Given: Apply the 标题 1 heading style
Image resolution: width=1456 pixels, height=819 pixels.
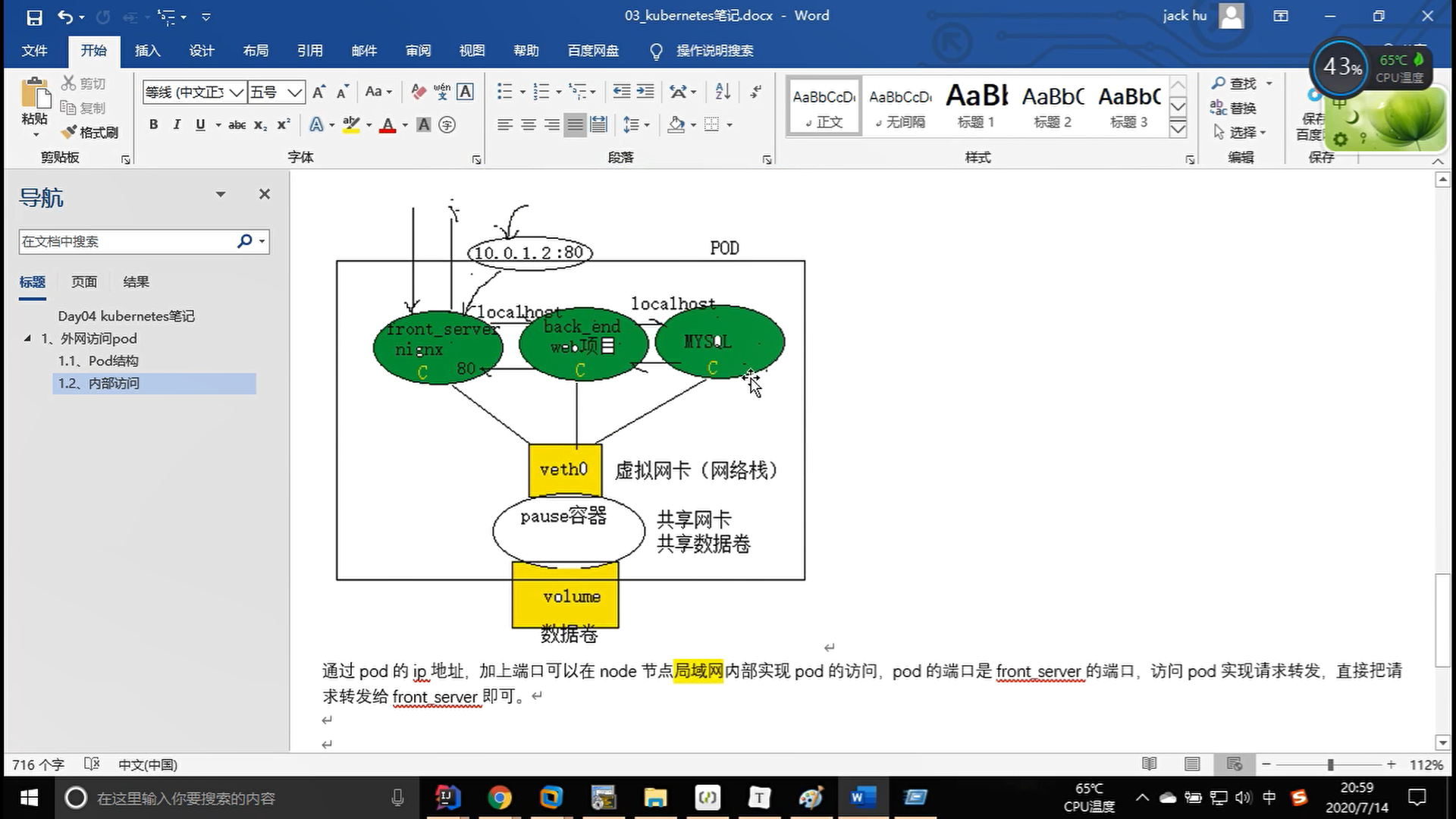Looking at the screenshot, I should click(976, 106).
